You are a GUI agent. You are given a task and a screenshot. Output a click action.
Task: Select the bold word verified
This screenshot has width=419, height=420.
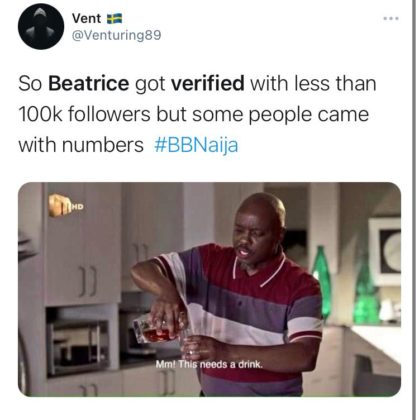click(x=208, y=83)
